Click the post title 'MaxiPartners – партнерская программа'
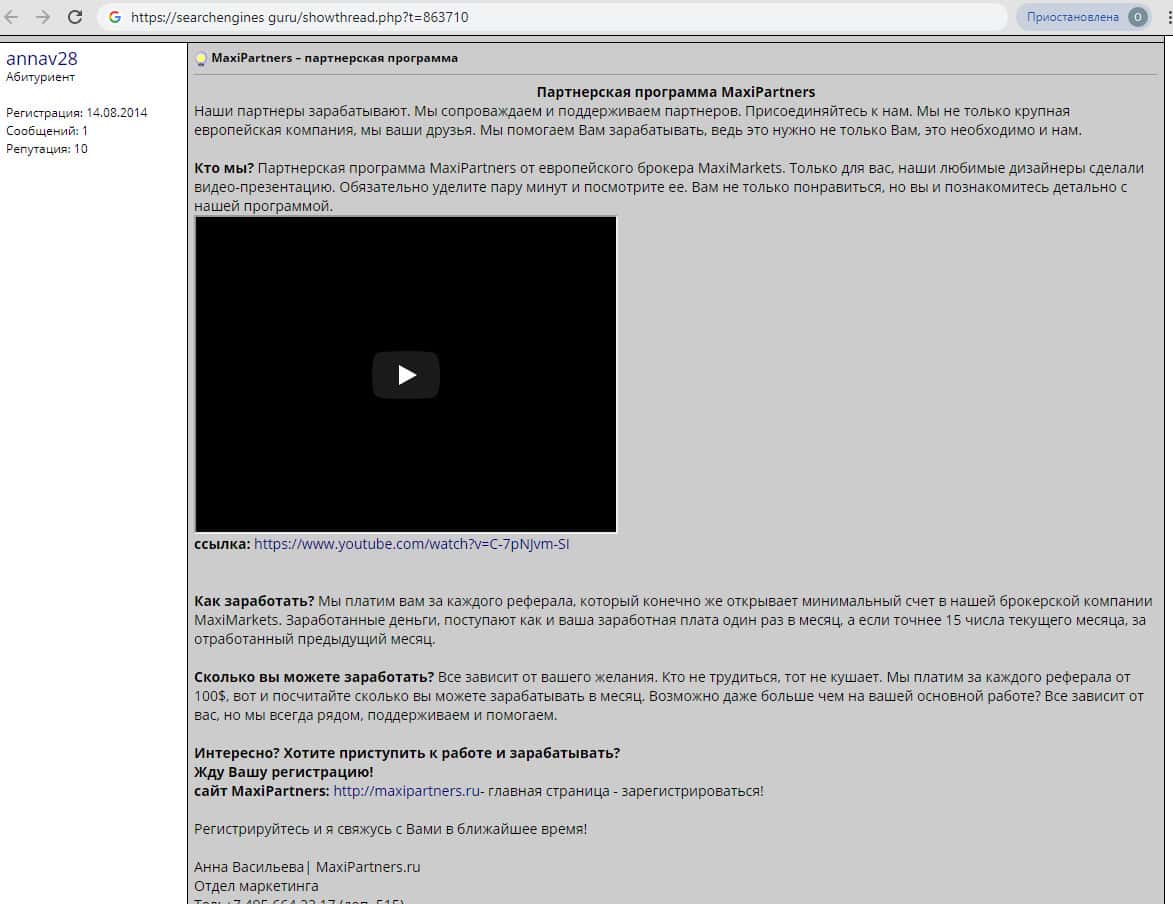 [x=334, y=58]
